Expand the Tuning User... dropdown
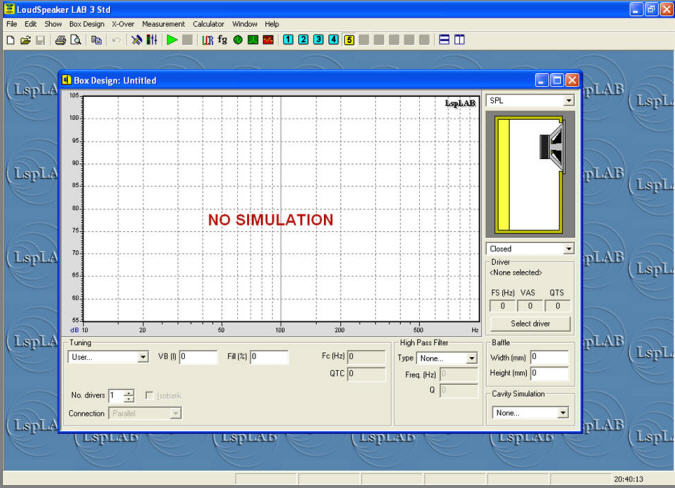Viewport: 675px width, 488px height. pyautogui.click(x=143, y=357)
